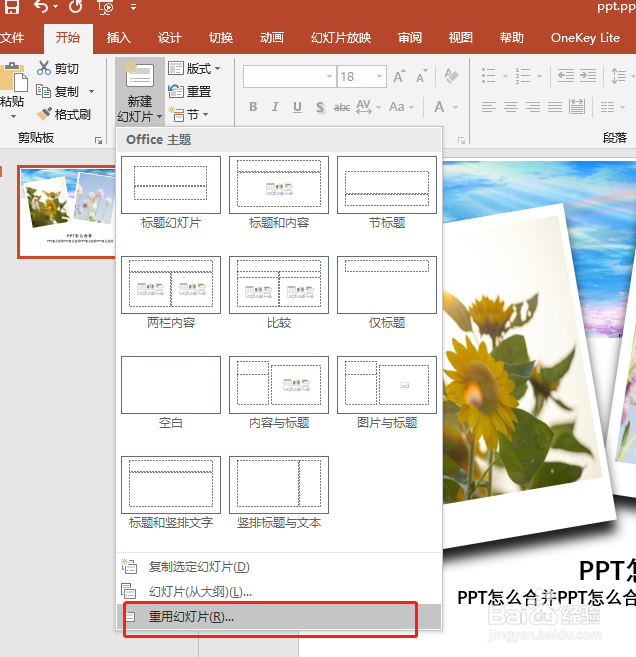Click the 格式刷 format painter

[64, 114]
